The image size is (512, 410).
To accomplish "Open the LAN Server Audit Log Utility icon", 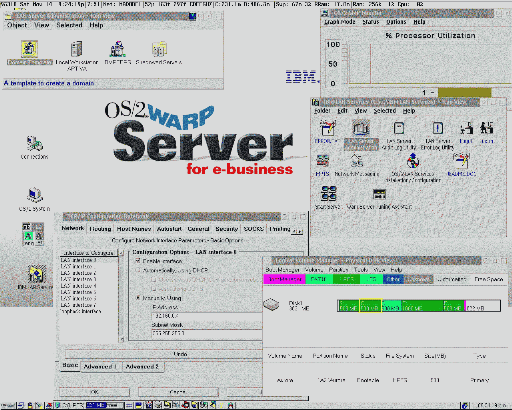I will 399,128.
